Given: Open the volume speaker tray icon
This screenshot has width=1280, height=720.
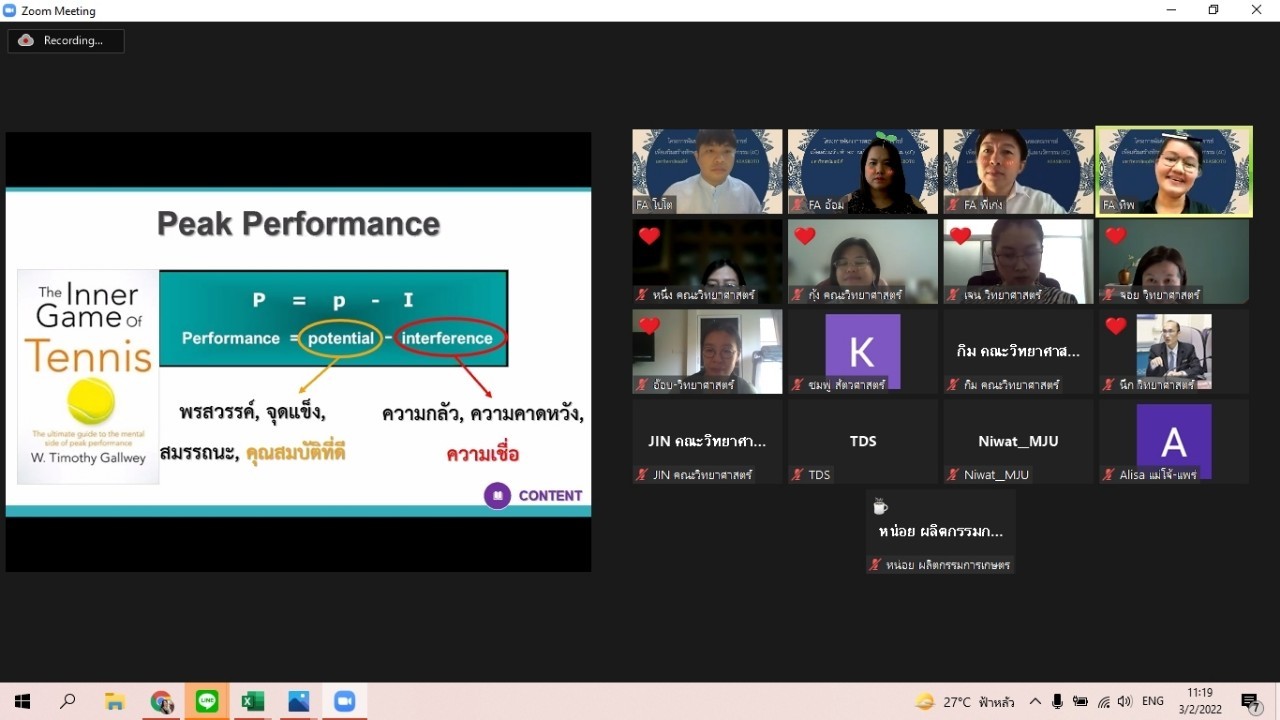Looking at the screenshot, I should (1125, 701).
